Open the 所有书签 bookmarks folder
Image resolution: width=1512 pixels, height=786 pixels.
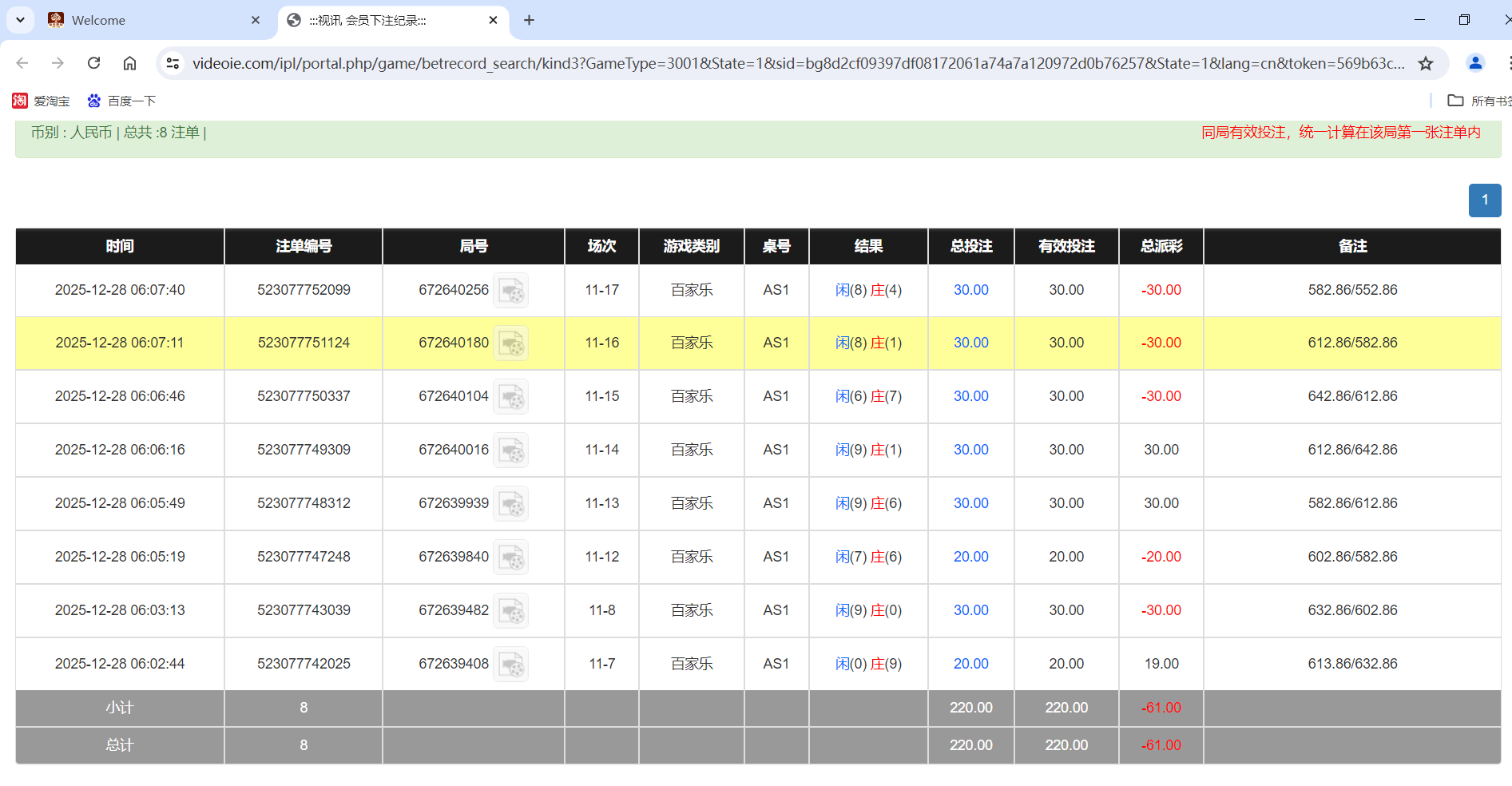tap(1479, 101)
